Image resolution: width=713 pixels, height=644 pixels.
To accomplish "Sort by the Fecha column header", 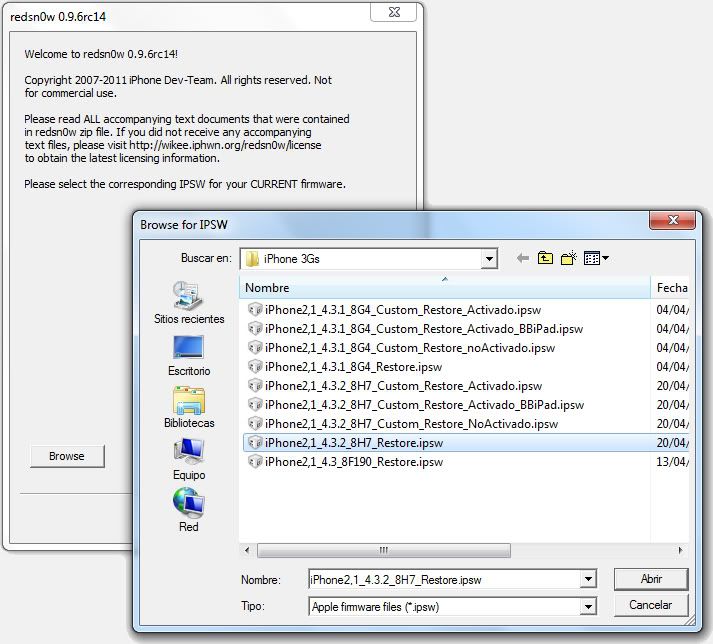I will point(670,287).
